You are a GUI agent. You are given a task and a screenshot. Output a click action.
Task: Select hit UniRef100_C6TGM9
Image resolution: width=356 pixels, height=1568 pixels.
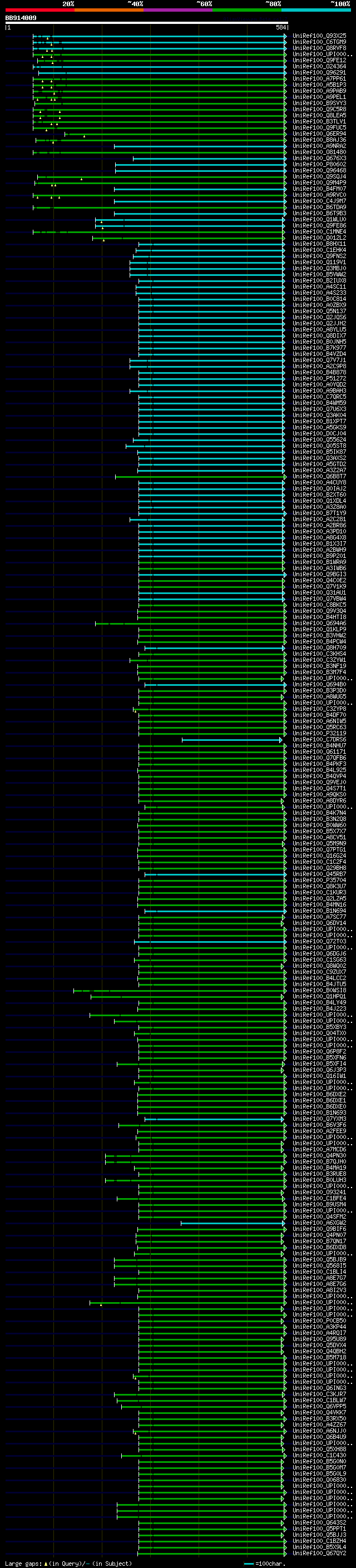pyautogui.click(x=319, y=42)
